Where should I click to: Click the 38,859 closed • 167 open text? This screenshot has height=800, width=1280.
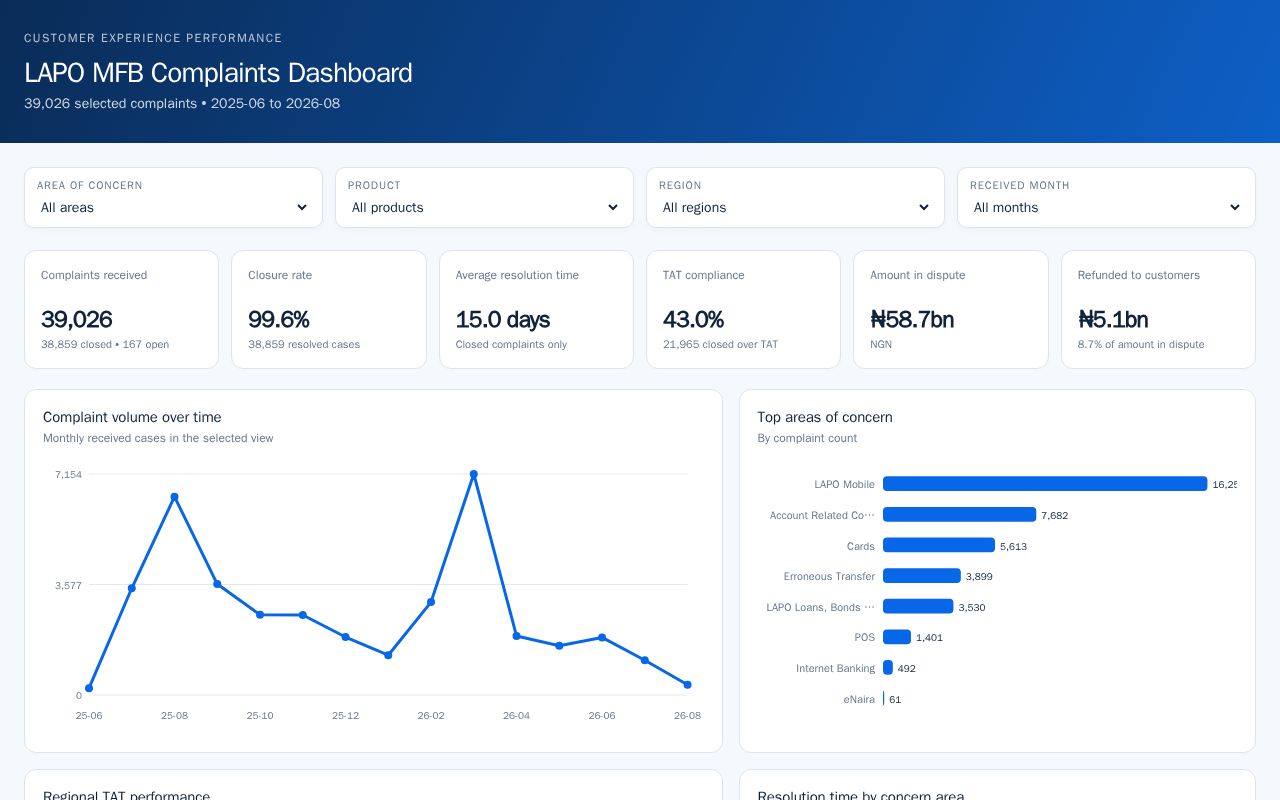click(105, 344)
